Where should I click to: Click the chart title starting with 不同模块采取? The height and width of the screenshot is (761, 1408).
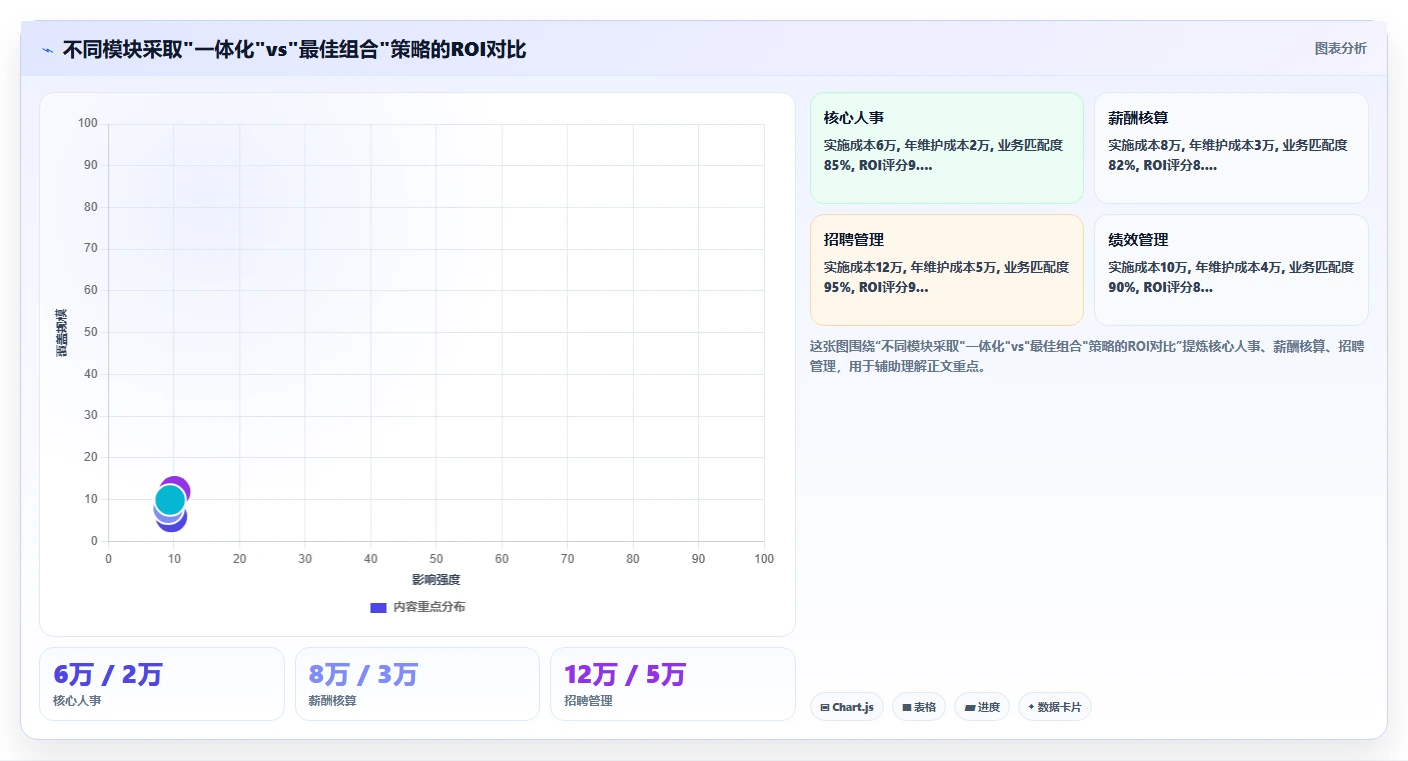click(294, 49)
